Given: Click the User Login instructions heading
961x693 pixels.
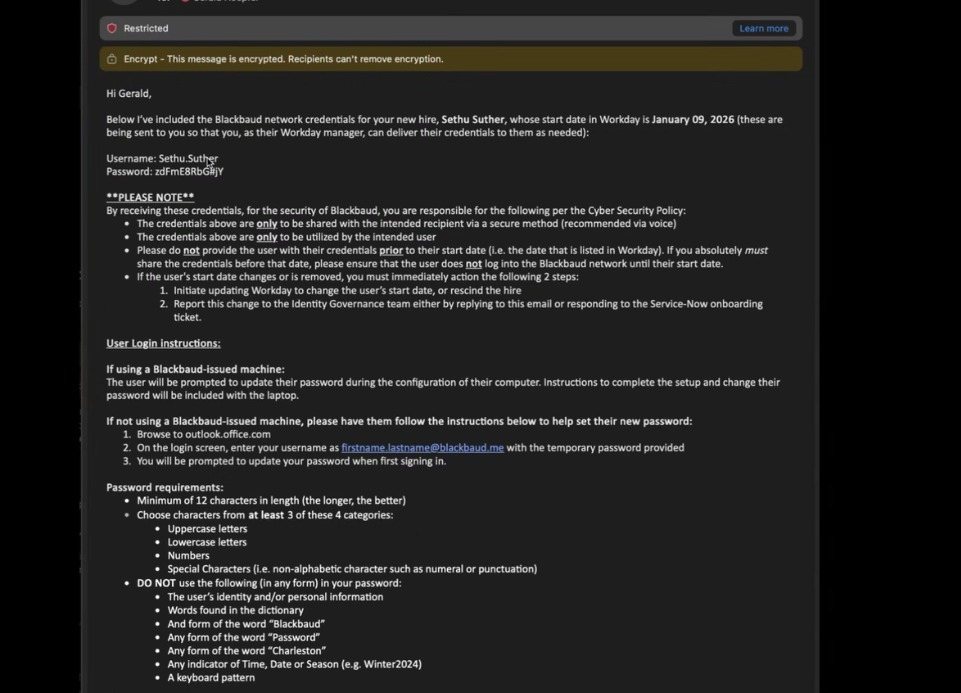Looking at the screenshot, I should [163, 344].
